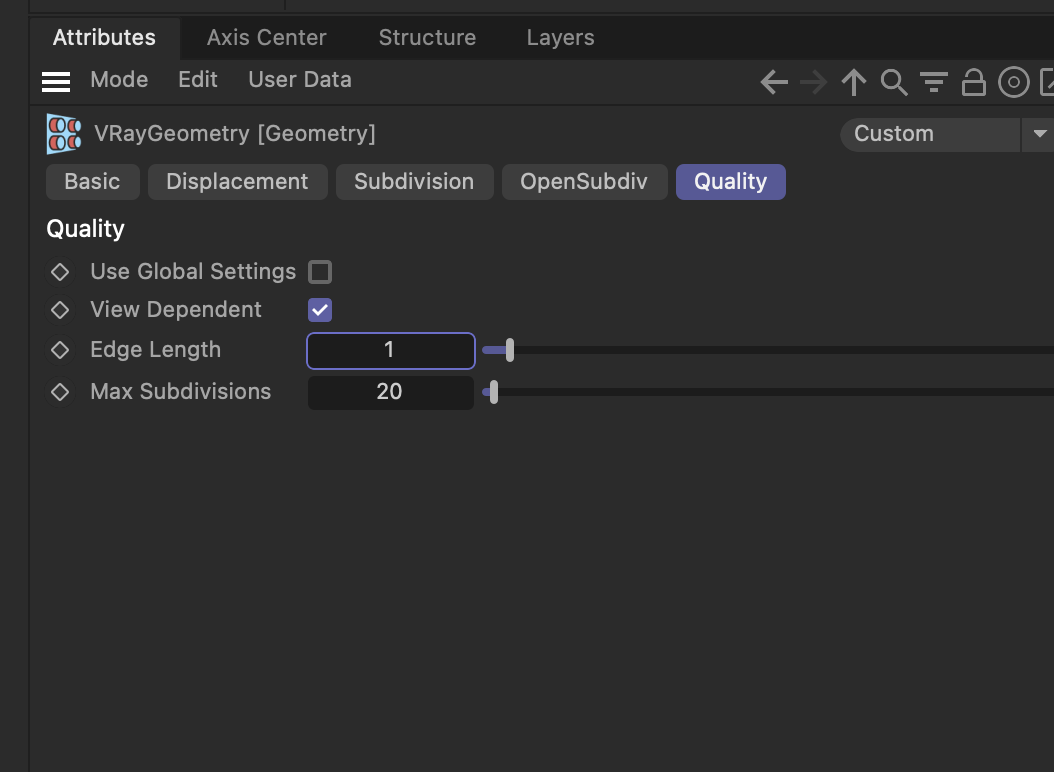The image size is (1054, 772).
Task: Go back with the left arrow
Action: point(774,82)
